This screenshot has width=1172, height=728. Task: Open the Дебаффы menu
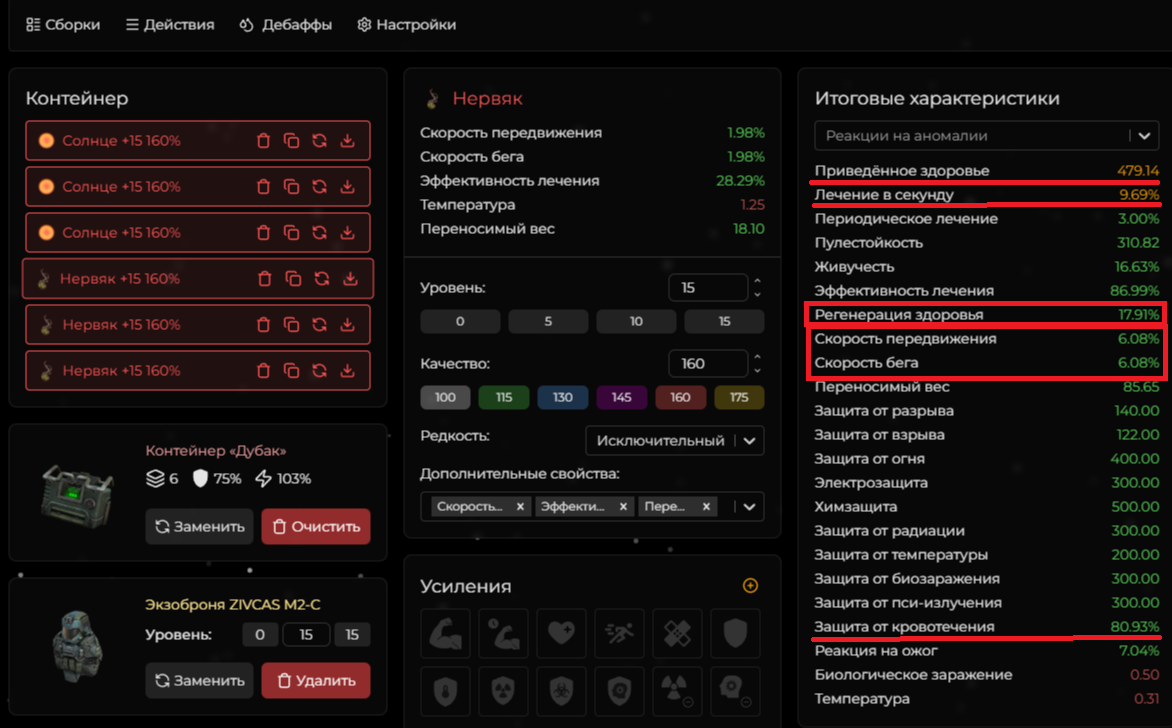286,24
